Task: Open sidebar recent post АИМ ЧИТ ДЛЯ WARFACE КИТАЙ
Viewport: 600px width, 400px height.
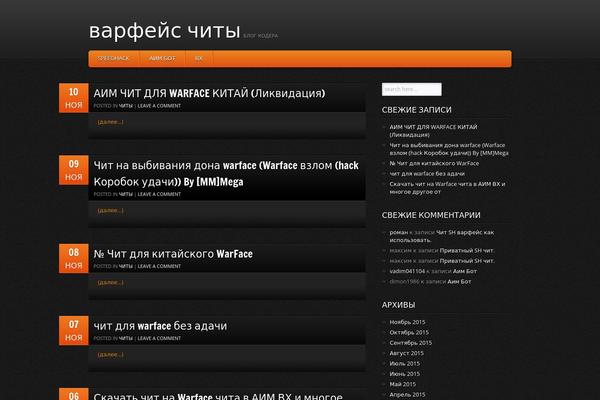Action: [x=433, y=131]
